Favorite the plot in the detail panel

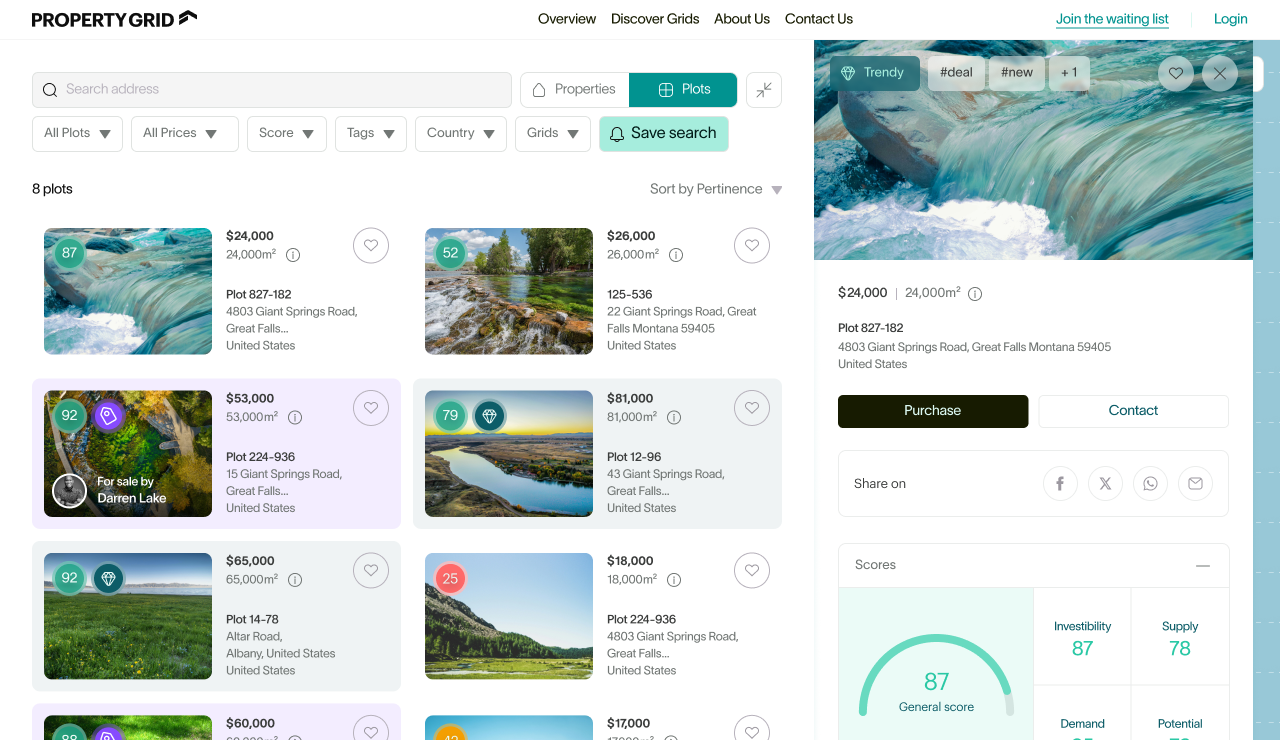point(1176,73)
